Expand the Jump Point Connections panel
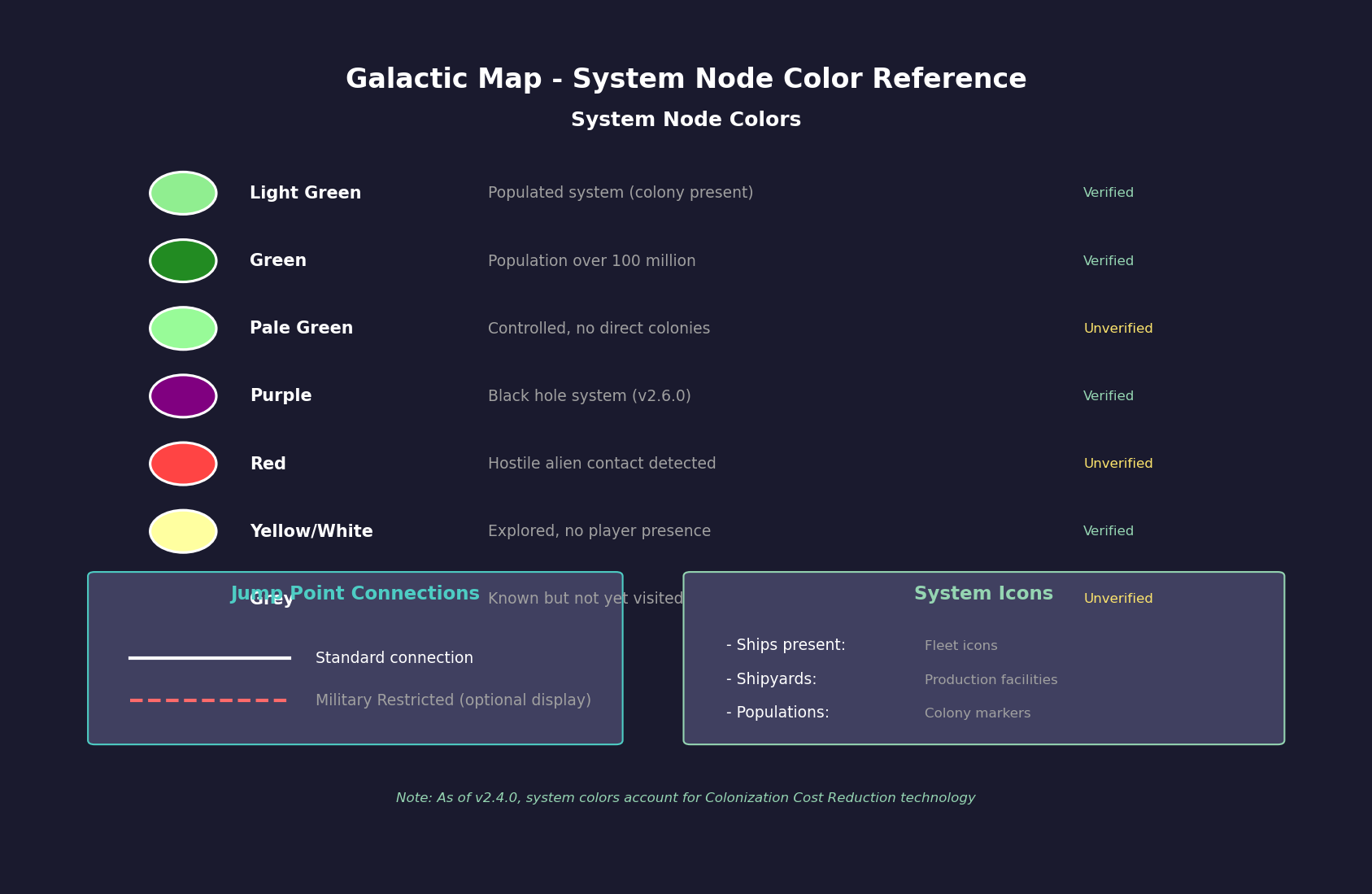The width and height of the screenshot is (1372, 894). coord(355,593)
